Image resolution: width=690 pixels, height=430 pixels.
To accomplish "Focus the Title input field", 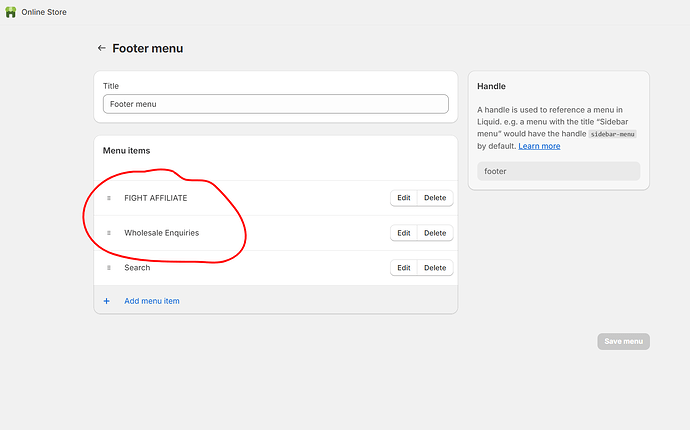I will click(275, 104).
